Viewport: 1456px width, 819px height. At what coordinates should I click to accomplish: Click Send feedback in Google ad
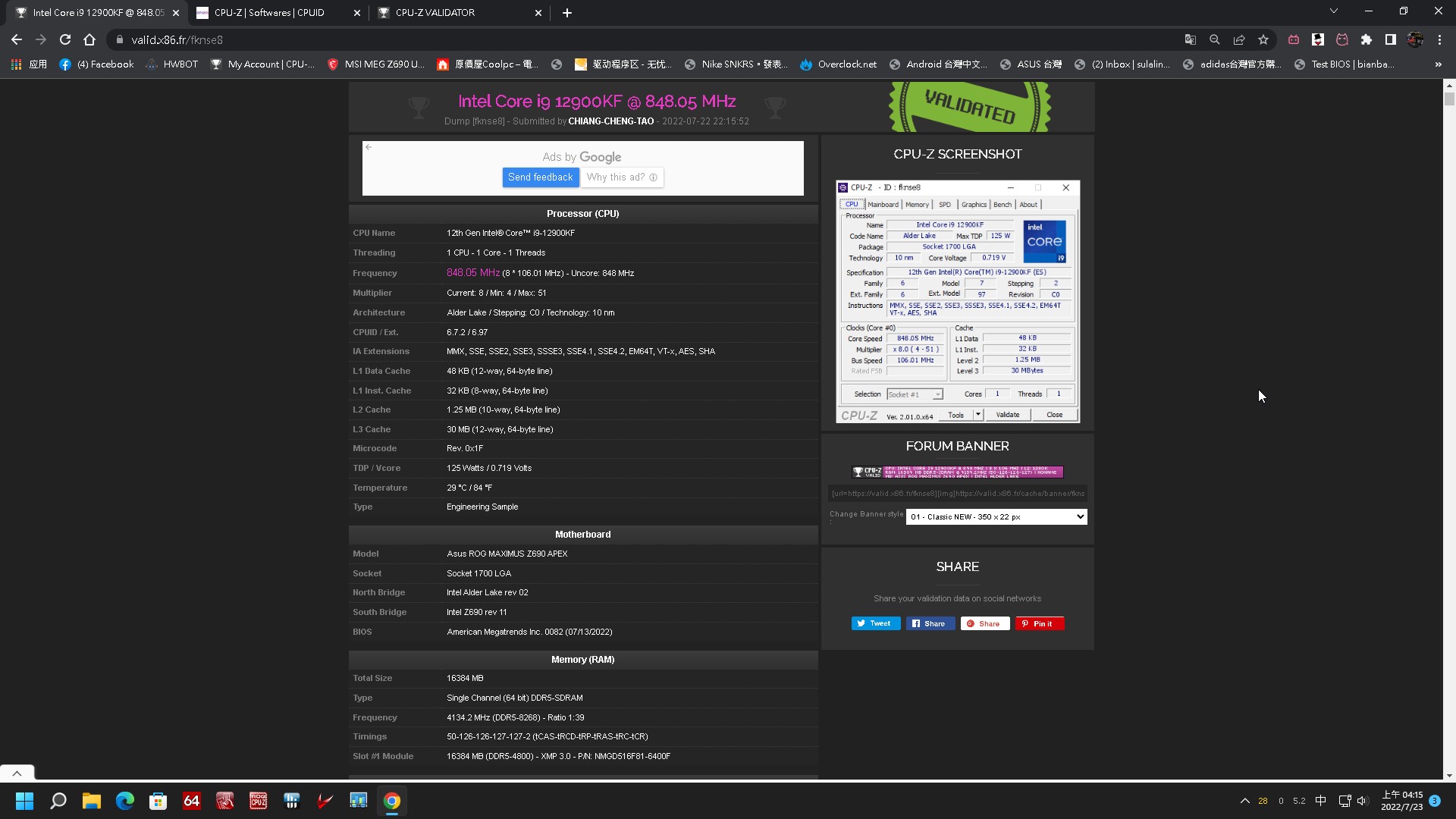click(x=540, y=177)
